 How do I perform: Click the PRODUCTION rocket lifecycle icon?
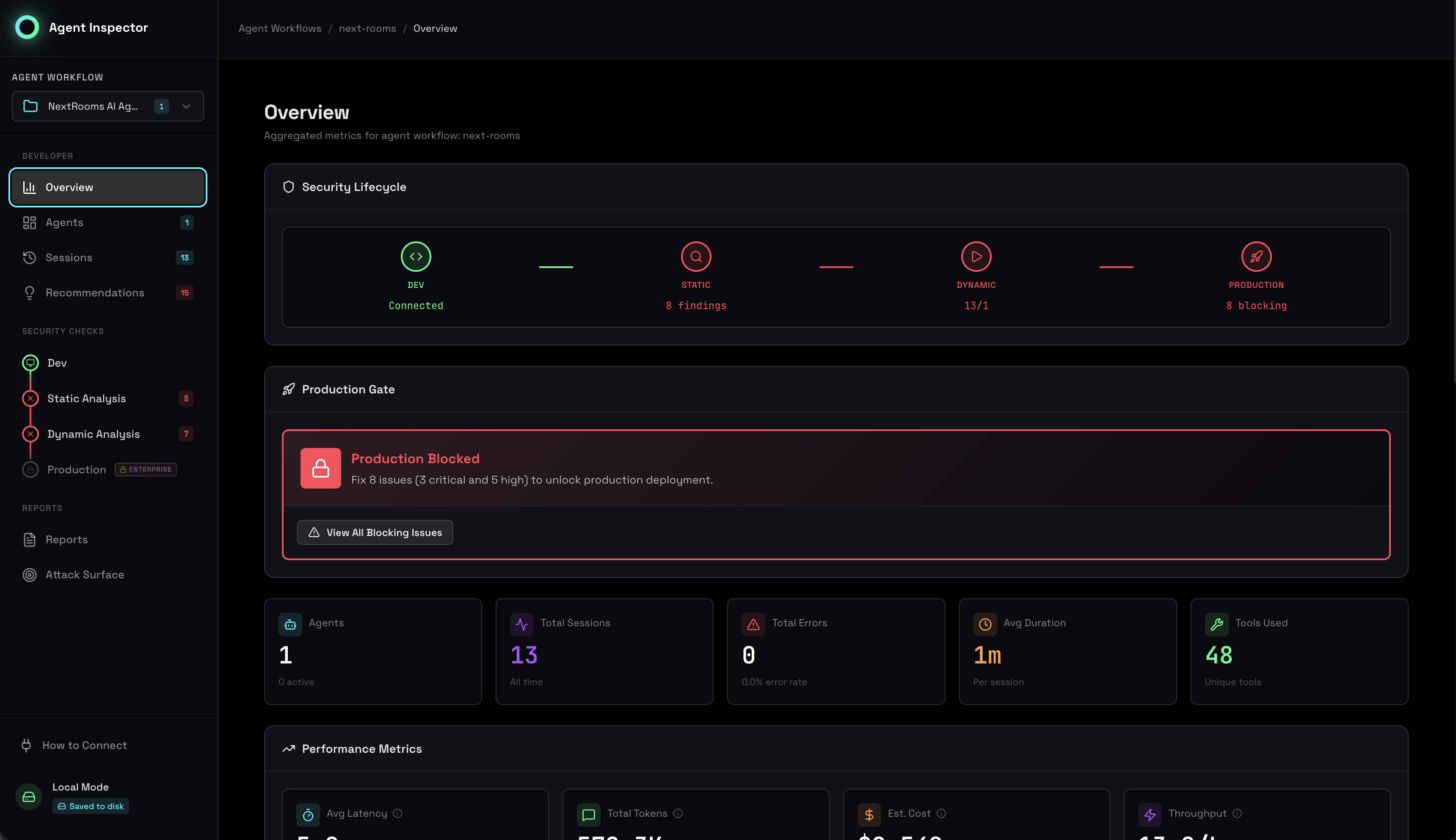pyautogui.click(x=1257, y=257)
